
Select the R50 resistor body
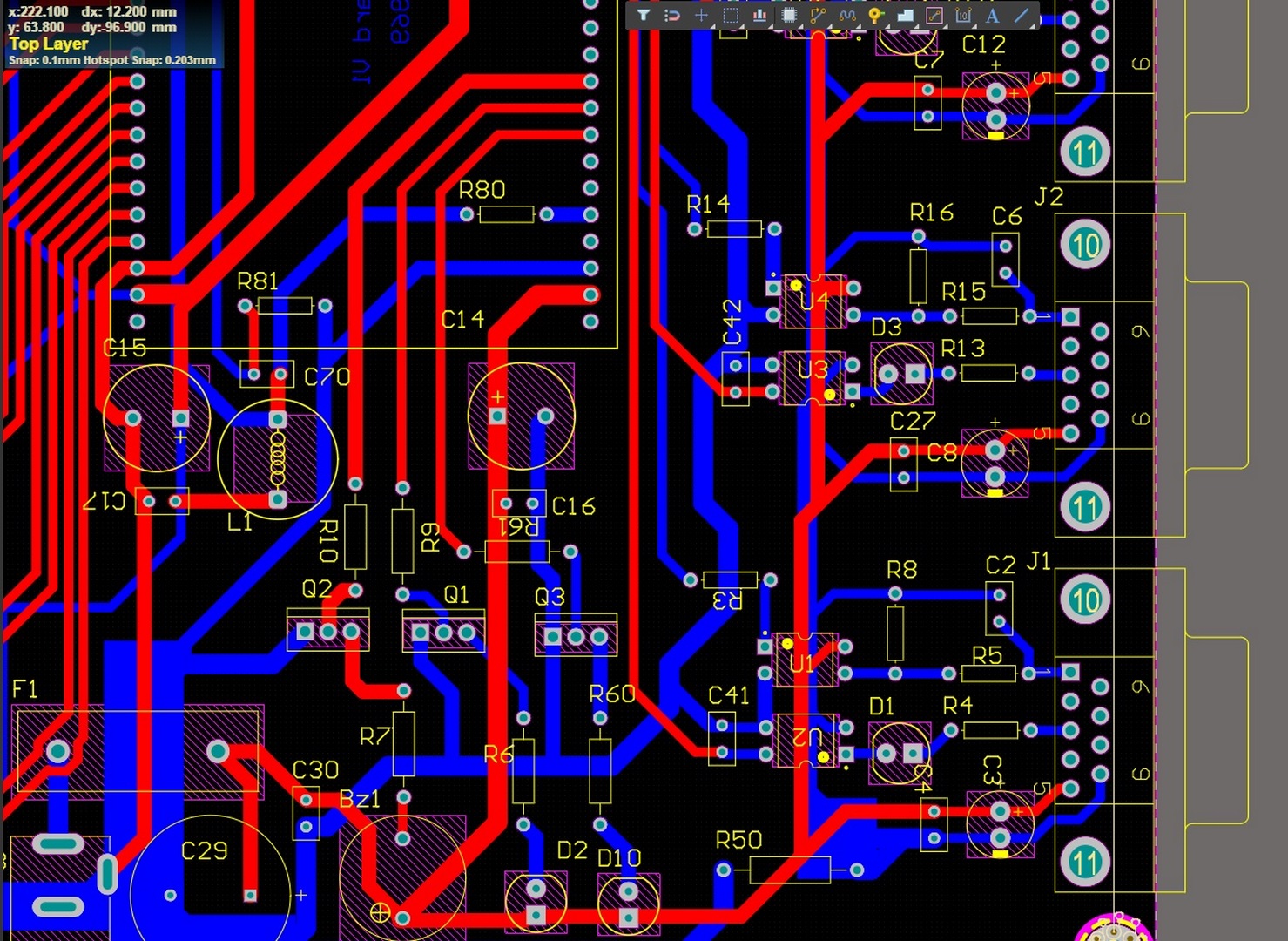789,870
